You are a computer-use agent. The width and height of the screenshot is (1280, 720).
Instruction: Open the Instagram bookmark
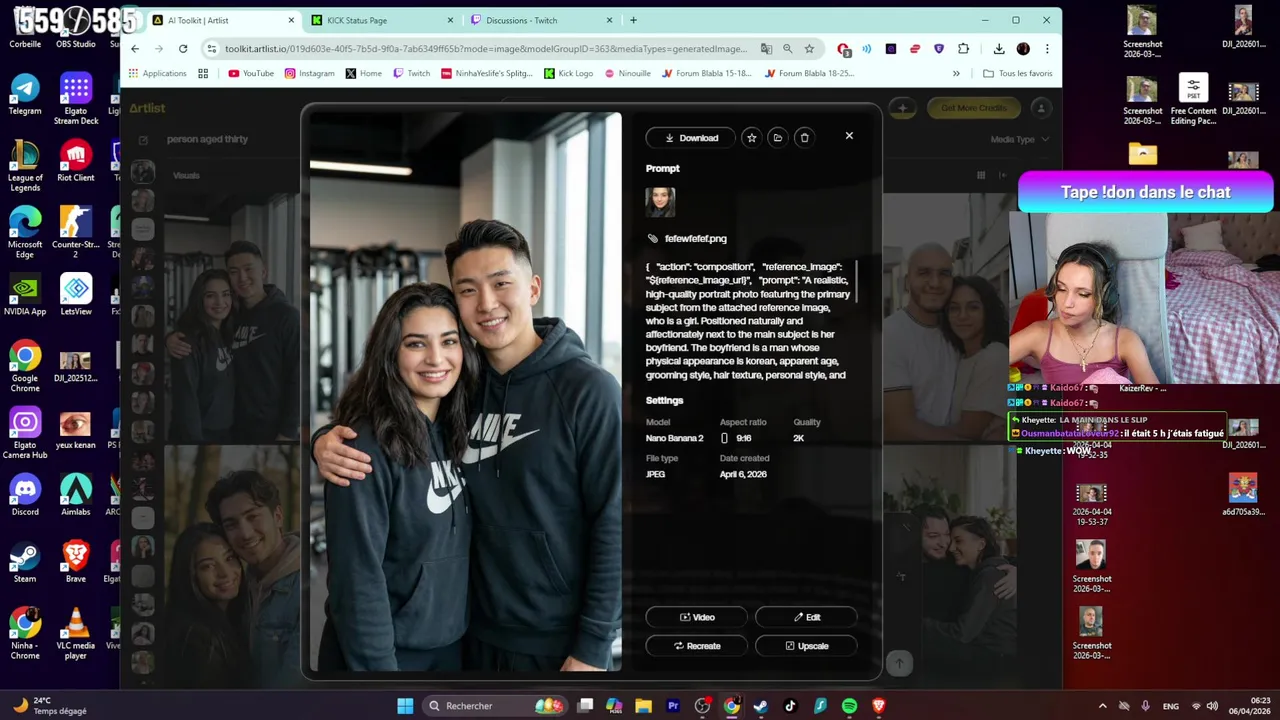[309, 73]
